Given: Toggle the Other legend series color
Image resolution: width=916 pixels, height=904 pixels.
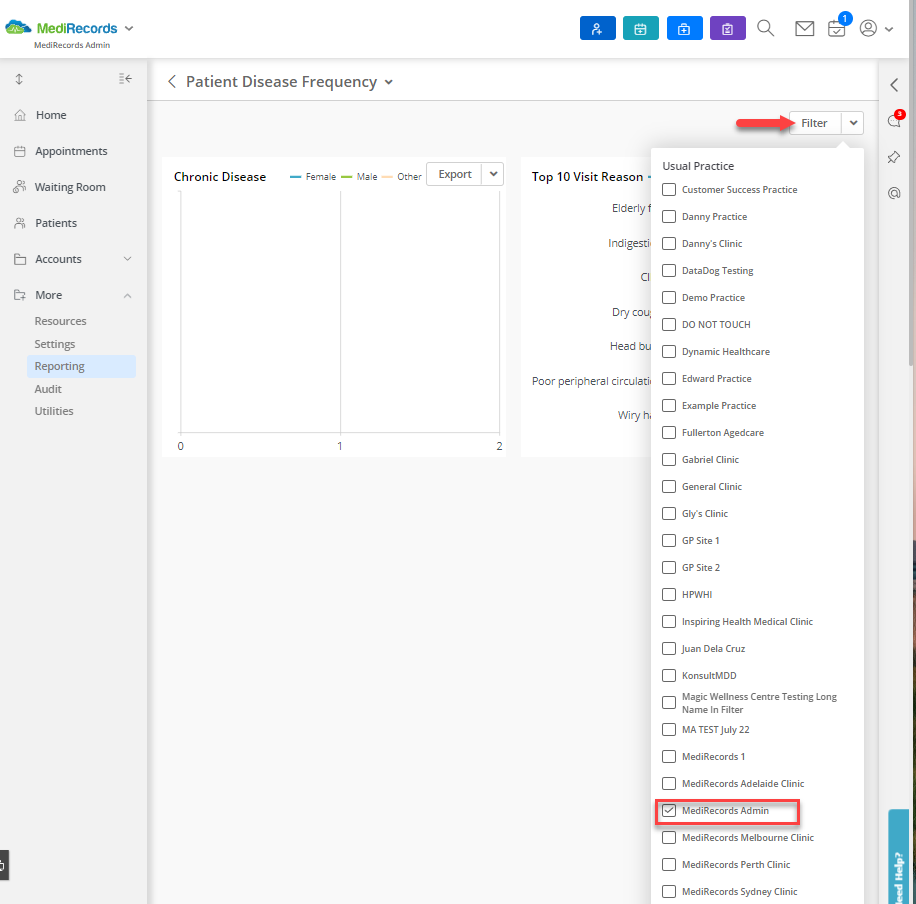Looking at the screenshot, I should tap(387, 177).
